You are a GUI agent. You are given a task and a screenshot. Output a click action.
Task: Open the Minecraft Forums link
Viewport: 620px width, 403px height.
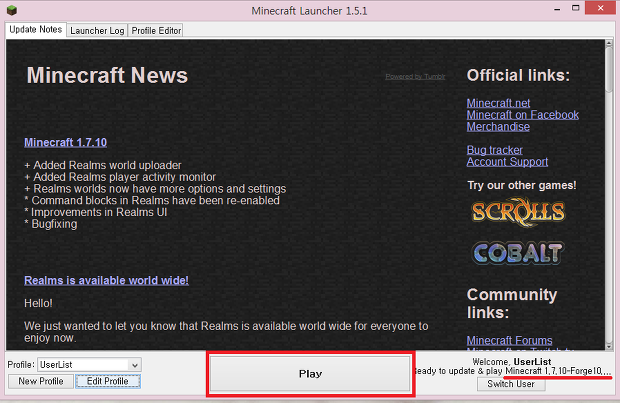[x=509, y=341]
